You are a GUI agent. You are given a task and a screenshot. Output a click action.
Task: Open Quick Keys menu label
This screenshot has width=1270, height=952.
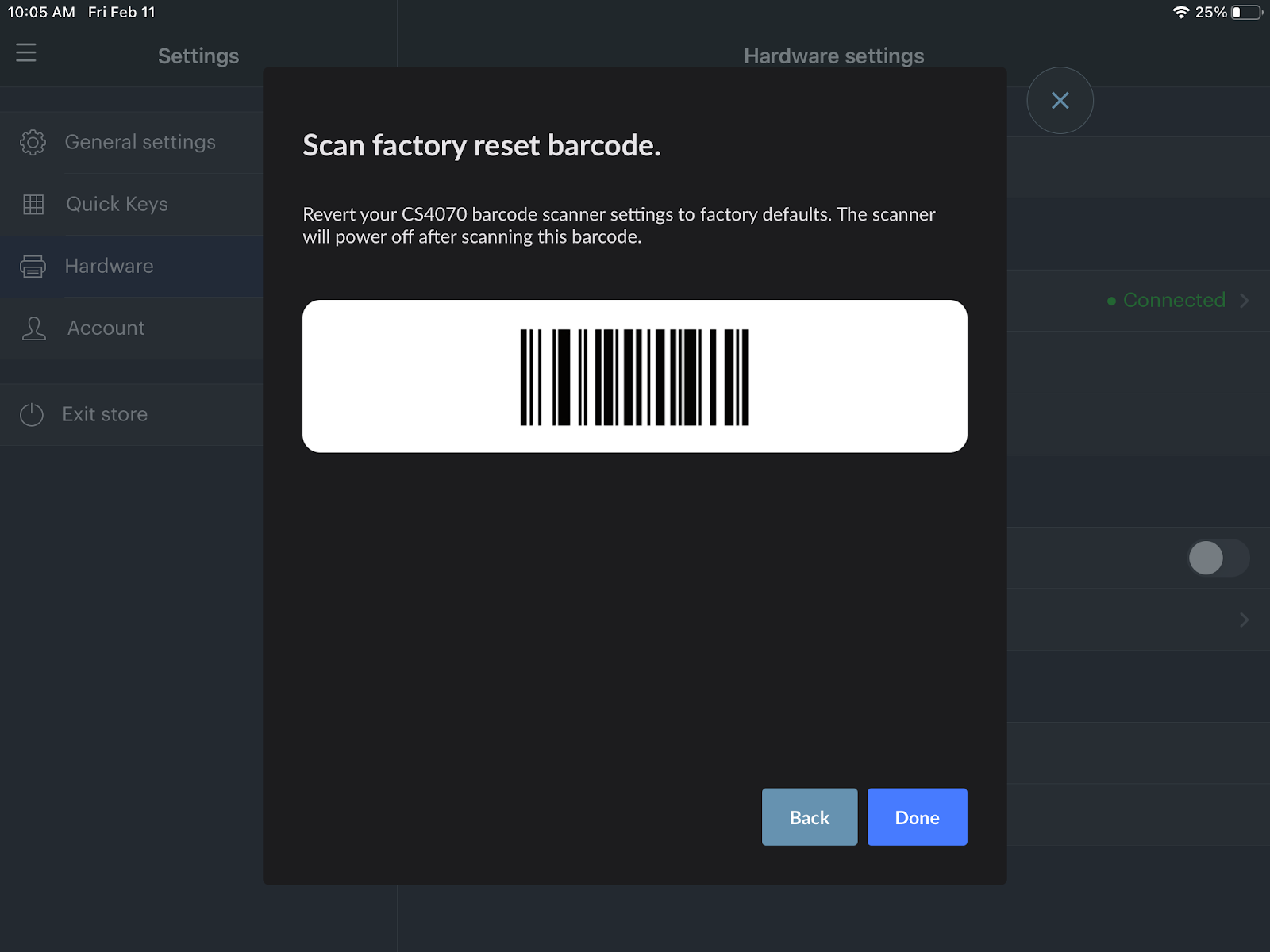tap(117, 205)
